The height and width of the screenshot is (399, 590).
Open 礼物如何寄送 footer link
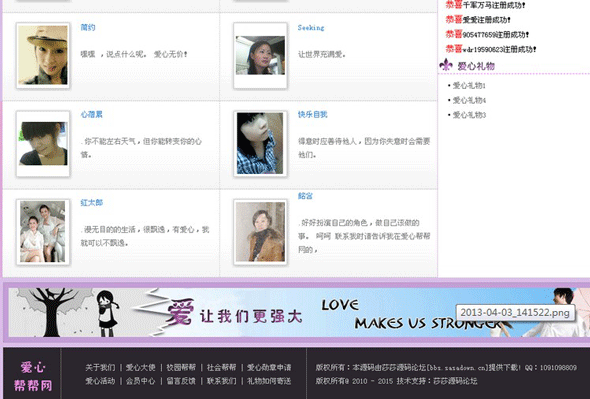[x=269, y=381]
